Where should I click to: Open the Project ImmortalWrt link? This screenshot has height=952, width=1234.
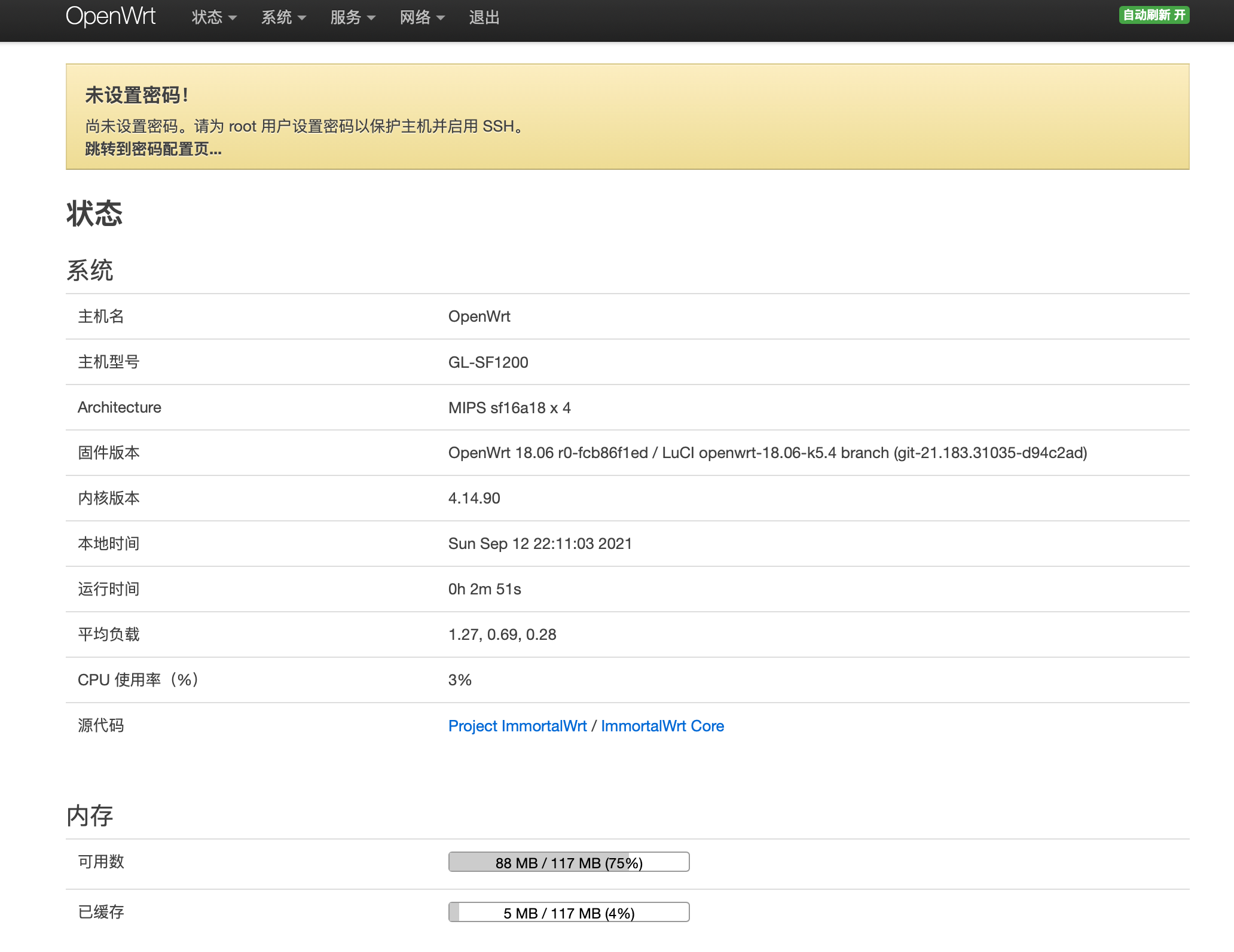pyautogui.click(x=517, y=726)
